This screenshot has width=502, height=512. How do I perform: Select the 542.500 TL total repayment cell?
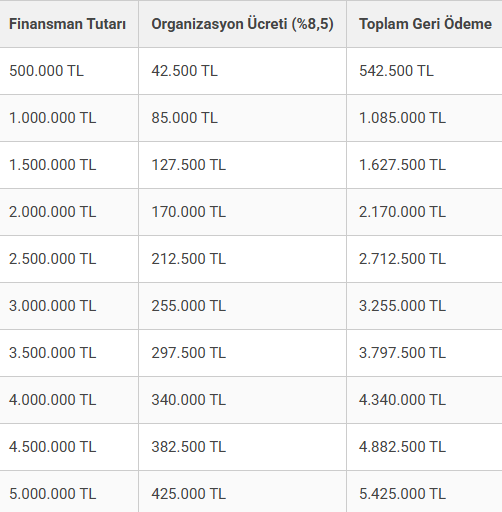425,71
